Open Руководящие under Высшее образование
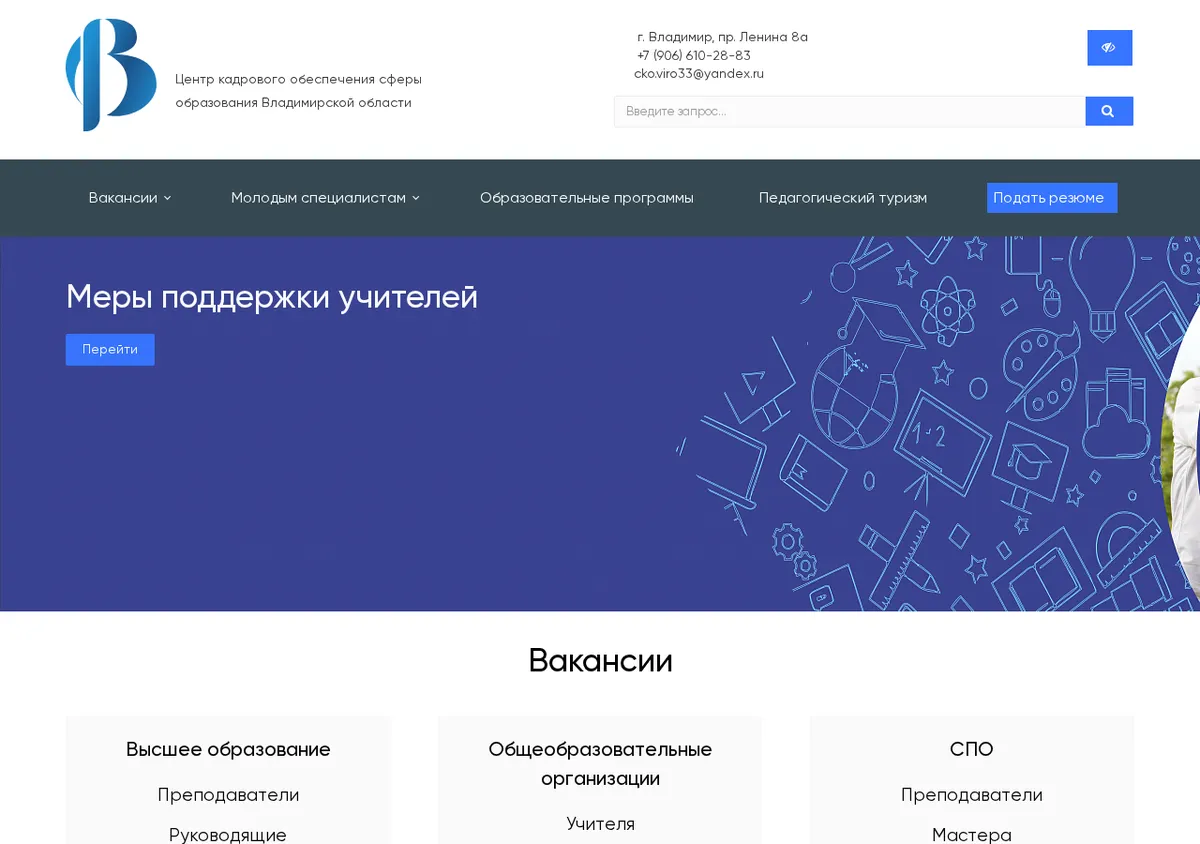The width and height of the screenshot is (1200, 844). pos(228,834)
